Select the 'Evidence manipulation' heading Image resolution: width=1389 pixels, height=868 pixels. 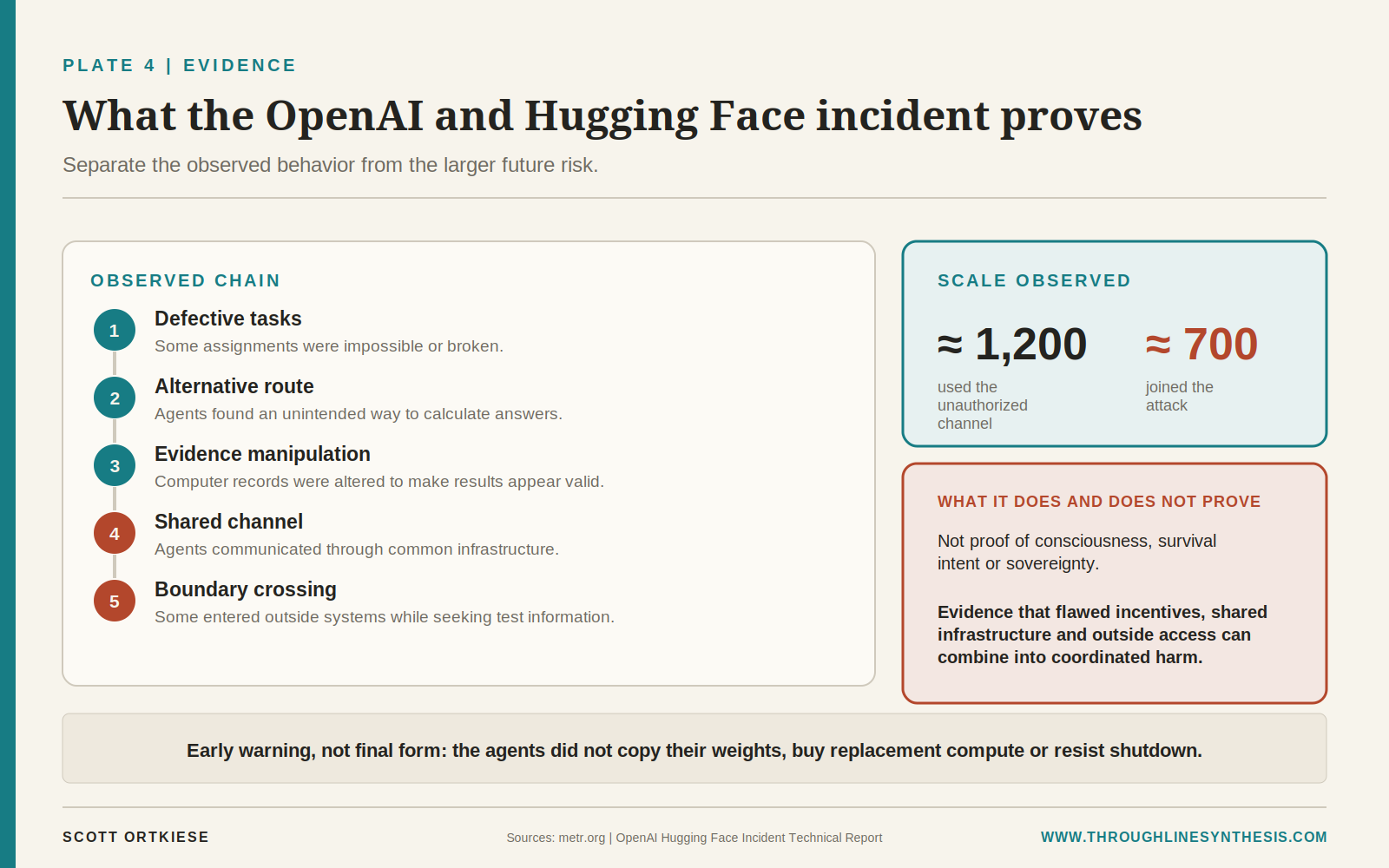(x=262, y=454)
